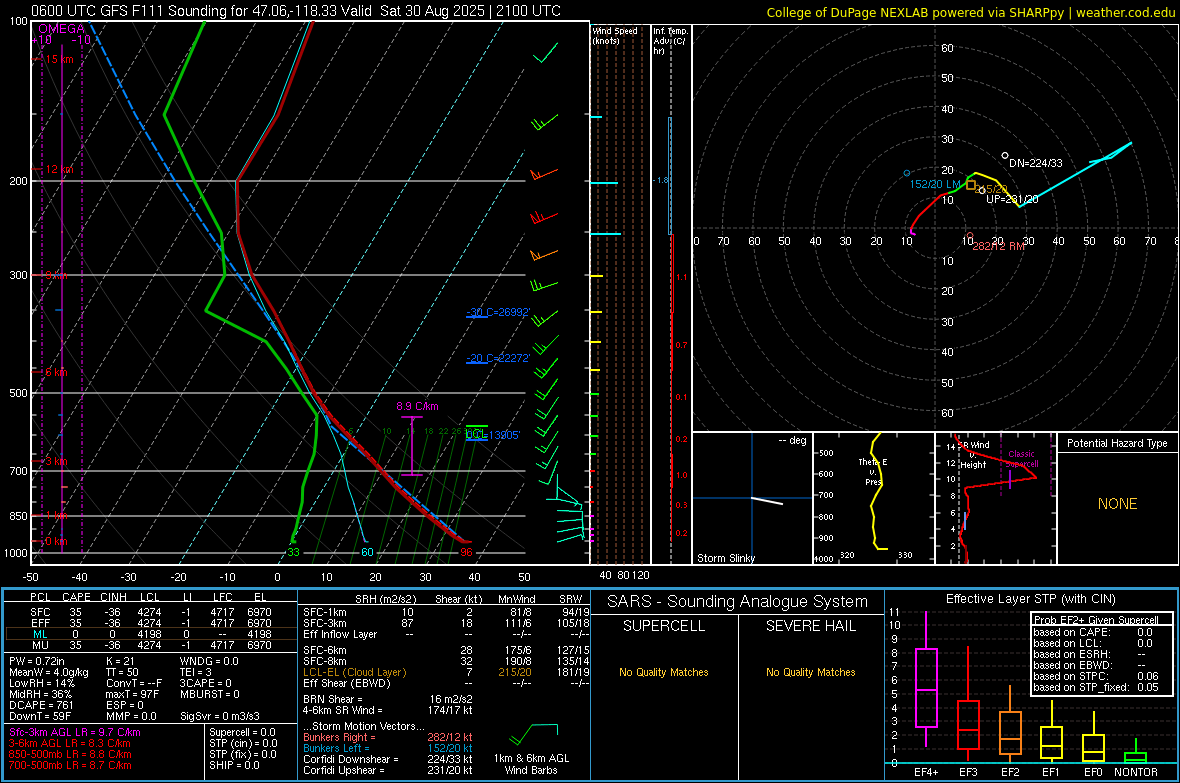
Task: Select the EFF parcel row
Action: [151, 623]
